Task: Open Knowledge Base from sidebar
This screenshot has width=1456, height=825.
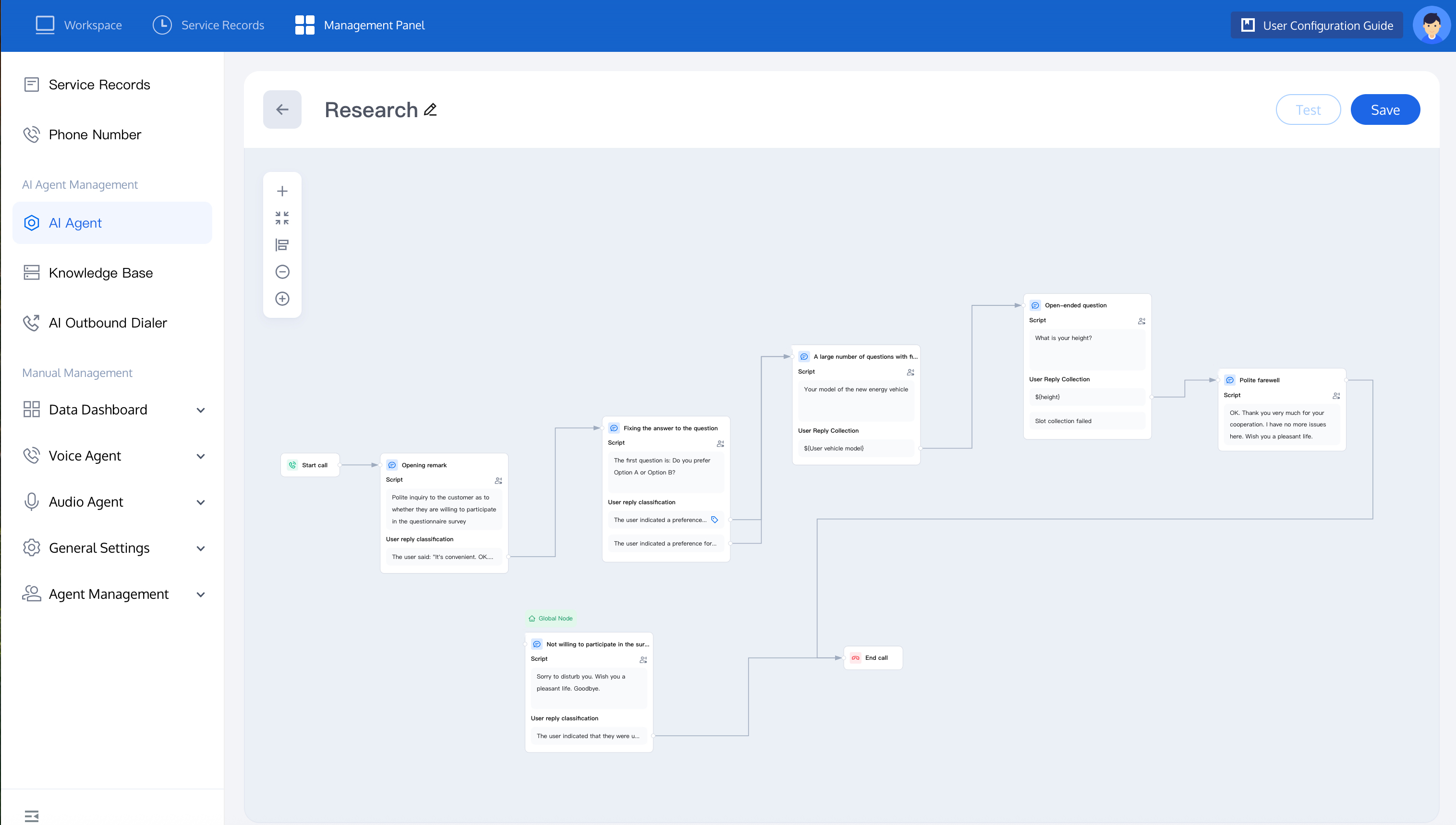Action: click(x=100, y=273)
